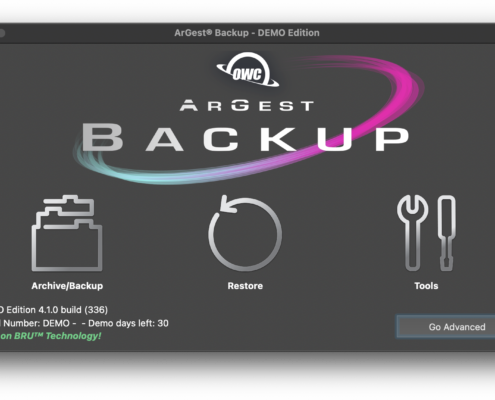This screenshot has width=495, height=400.
Task: Select the screwdriver icon in Tools
Action: point(447,233)
